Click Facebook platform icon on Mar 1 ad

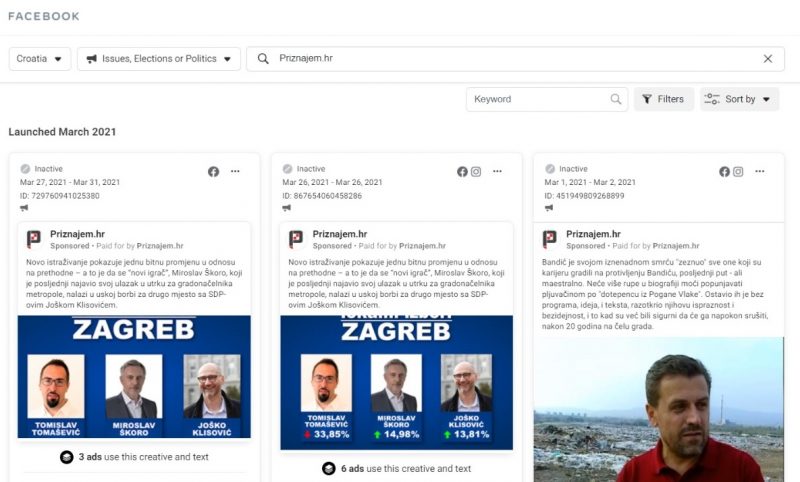click(x=724, y=172)
